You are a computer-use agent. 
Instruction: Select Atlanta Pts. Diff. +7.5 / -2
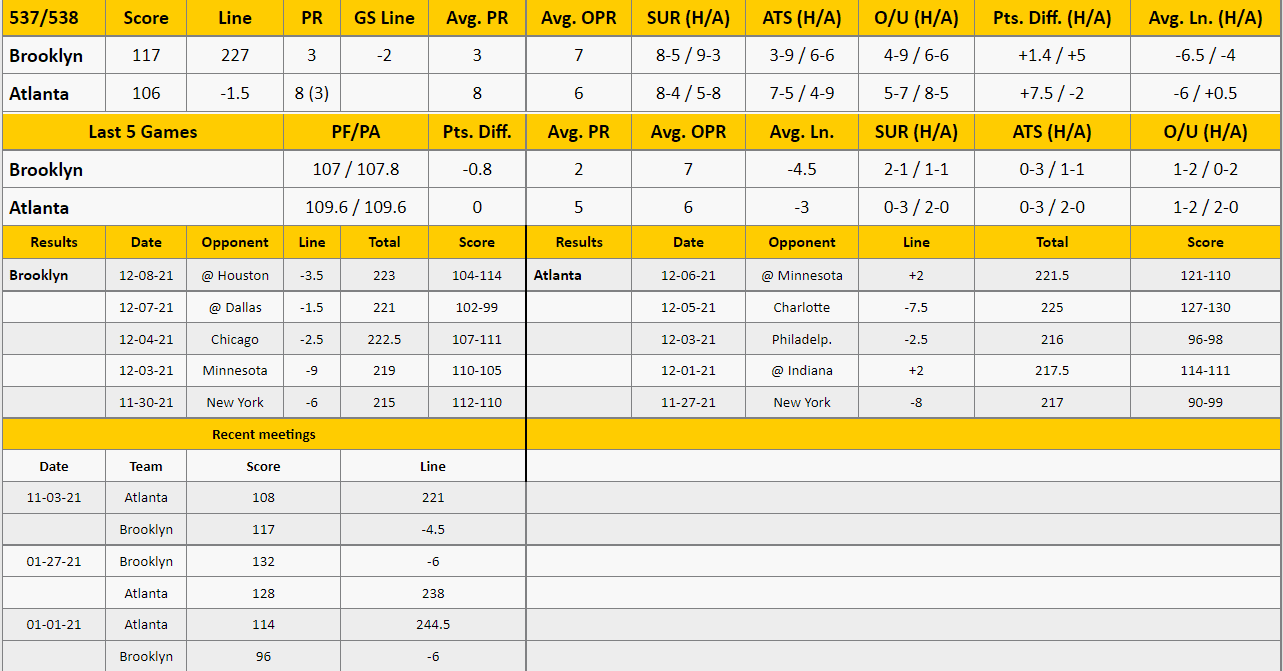click(1052, 93)
